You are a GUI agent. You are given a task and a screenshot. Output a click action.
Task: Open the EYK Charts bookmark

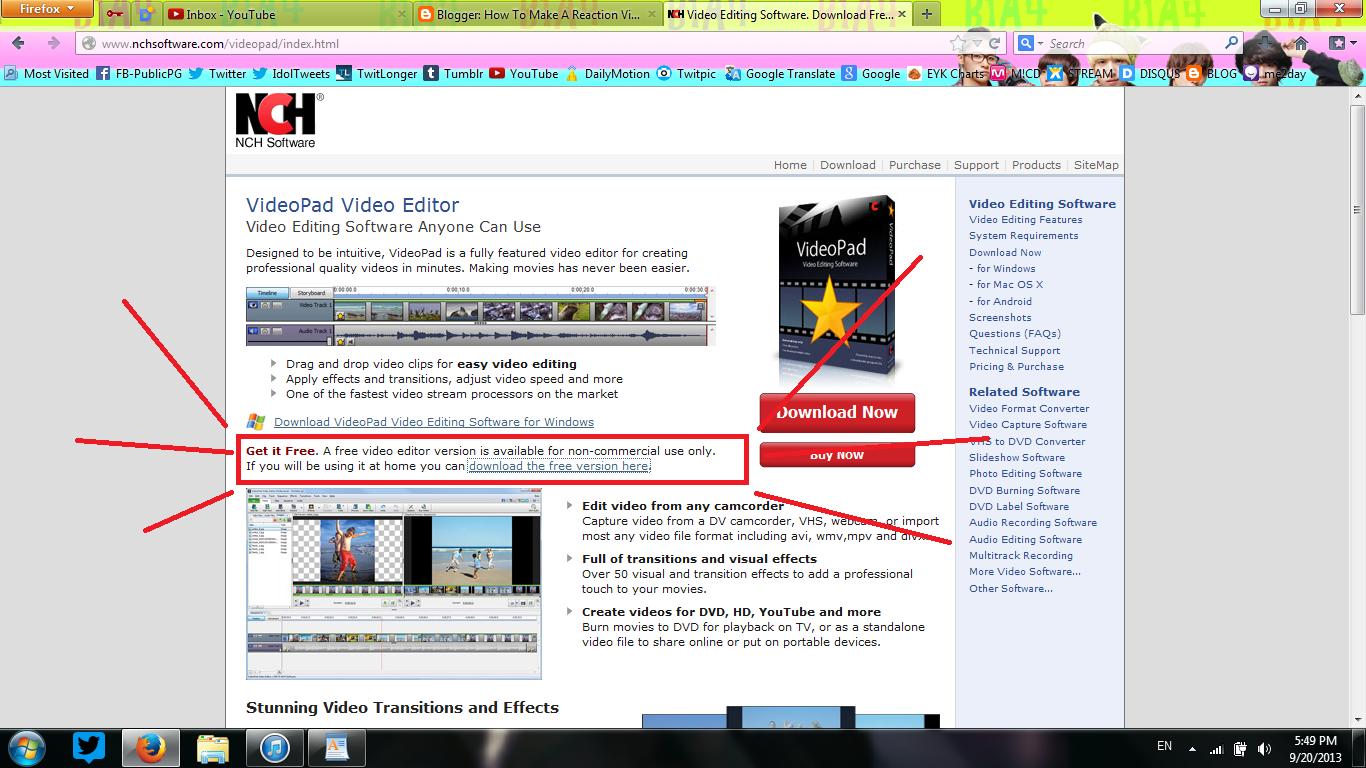(946, 74)
